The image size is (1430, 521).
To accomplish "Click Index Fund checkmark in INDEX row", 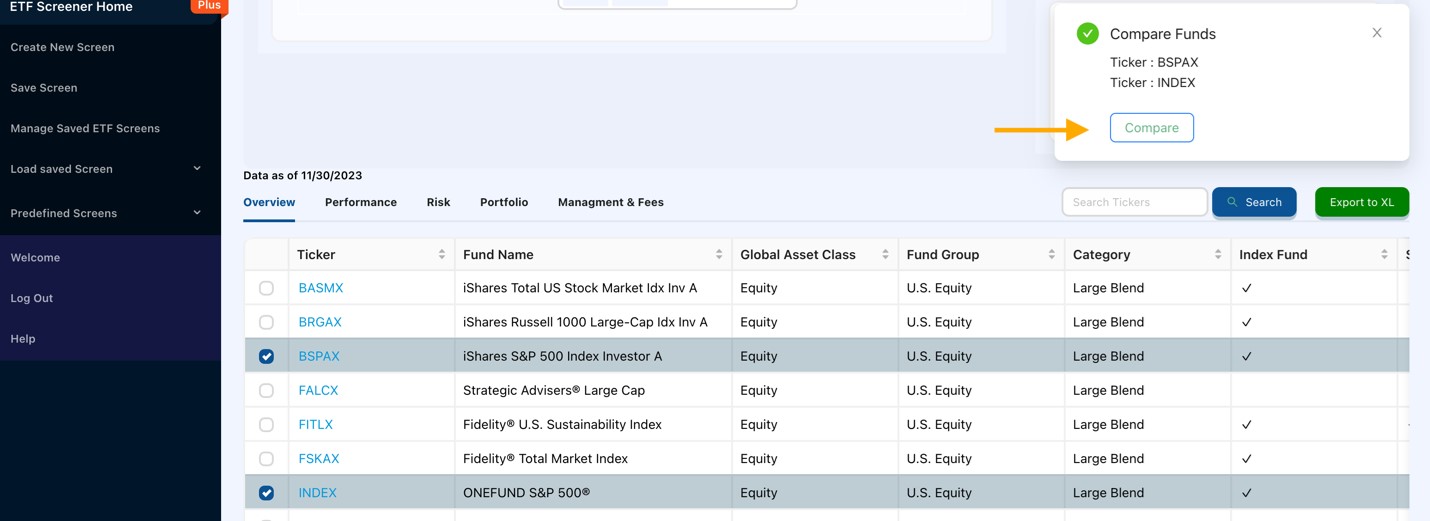I will pyautogui.click(x=1246, y=493).
